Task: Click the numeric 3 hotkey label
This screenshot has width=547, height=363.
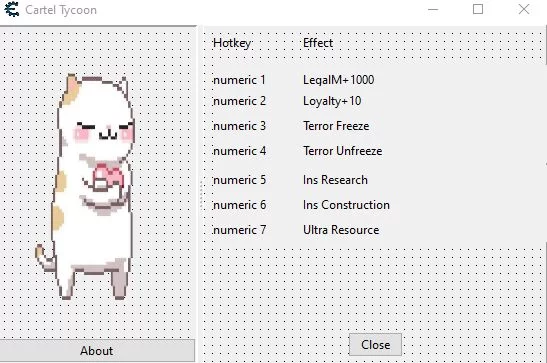Action: click(239, 126)
